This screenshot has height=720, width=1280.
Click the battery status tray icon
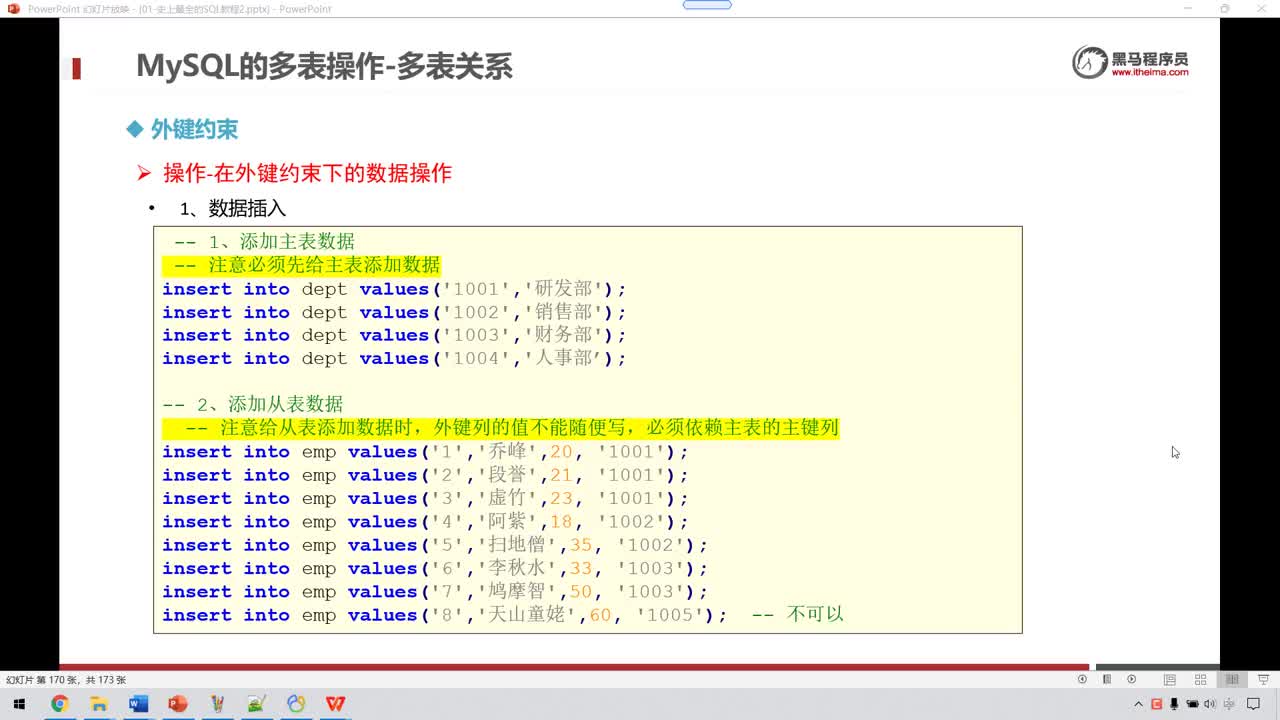click(x=1192, y=704)
